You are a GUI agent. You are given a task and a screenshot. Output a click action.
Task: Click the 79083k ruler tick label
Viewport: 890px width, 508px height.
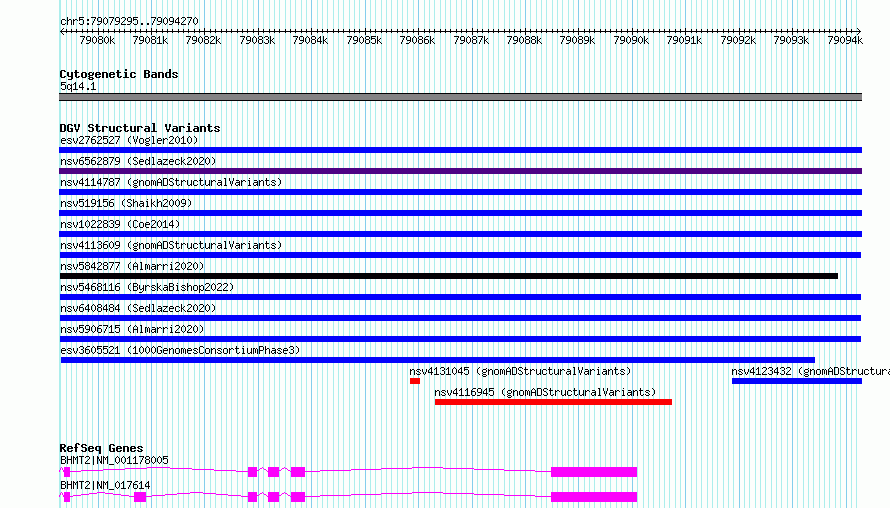[x=257, y=40]
